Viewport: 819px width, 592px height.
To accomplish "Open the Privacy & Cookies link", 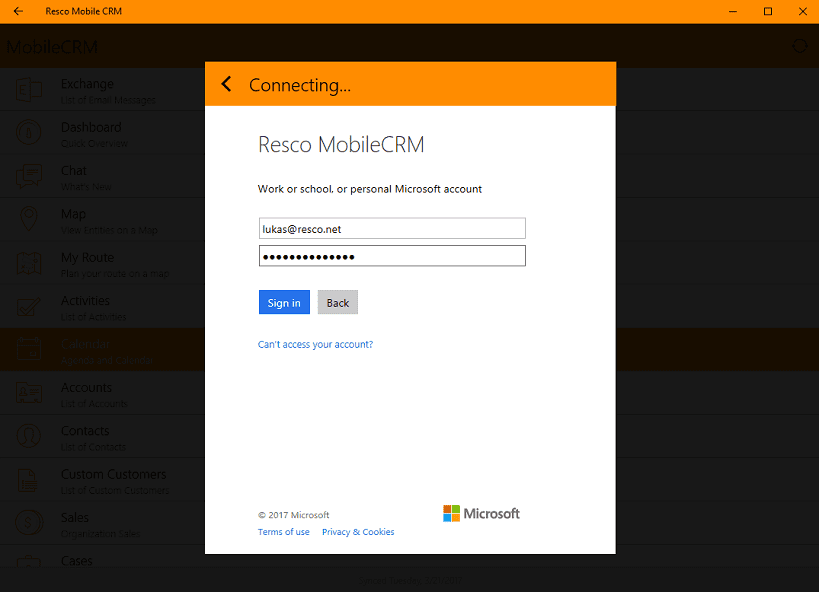I will (358, 532).
